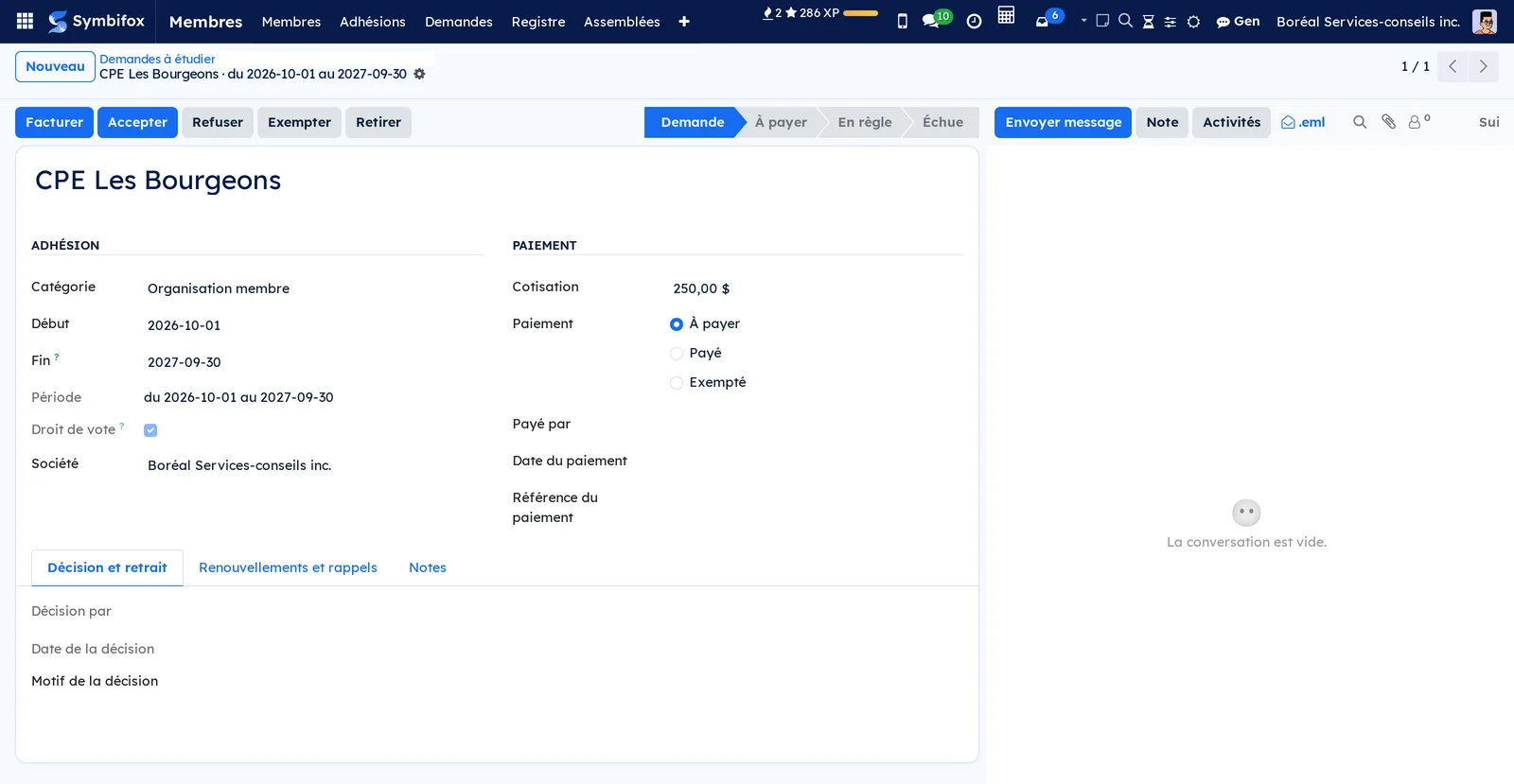Screen dimensions: 1514x784
Task: Open the calculator icon in the top bar
Action: tap(1006, 16)
